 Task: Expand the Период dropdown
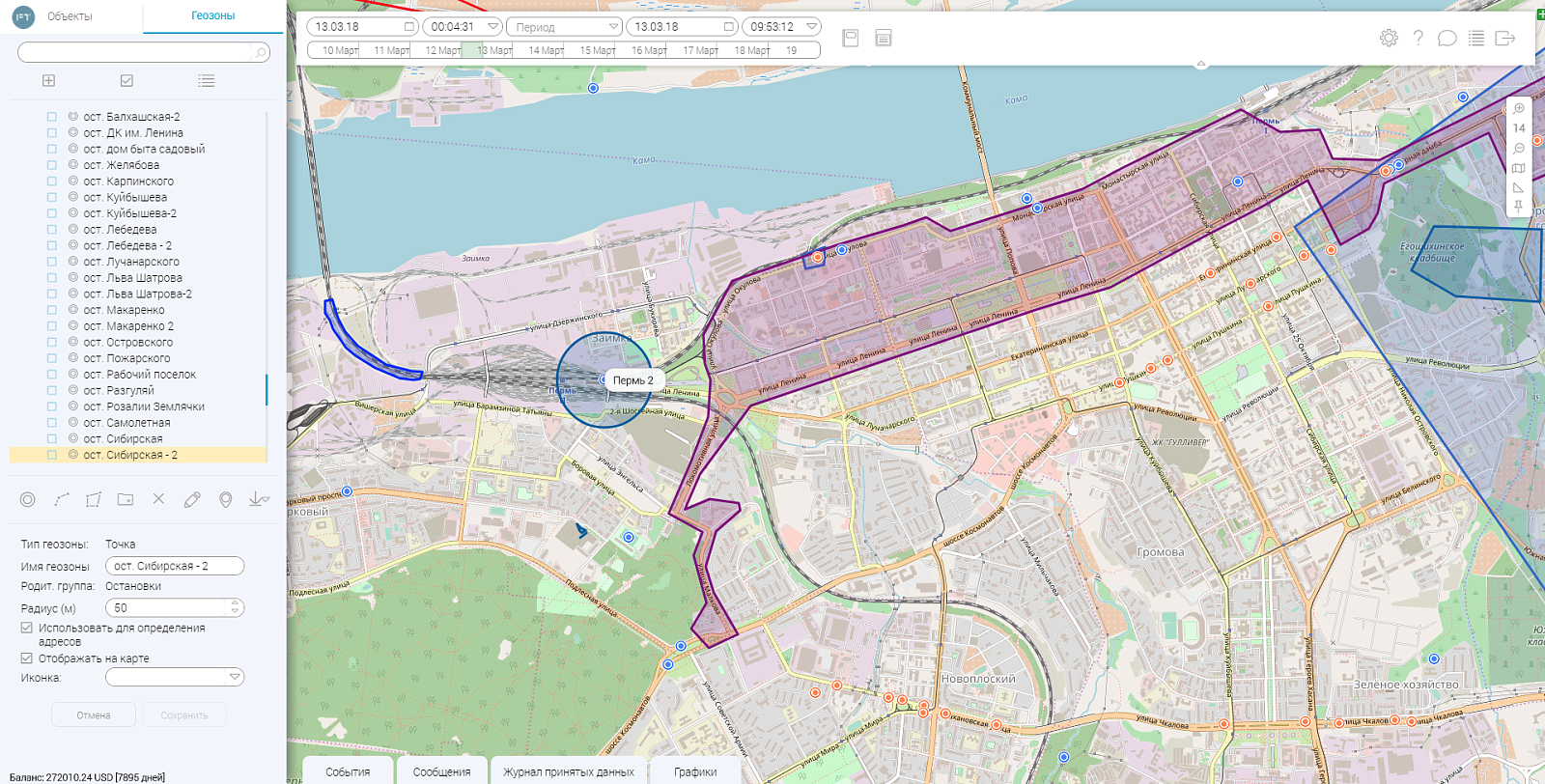tap(564, 27)
